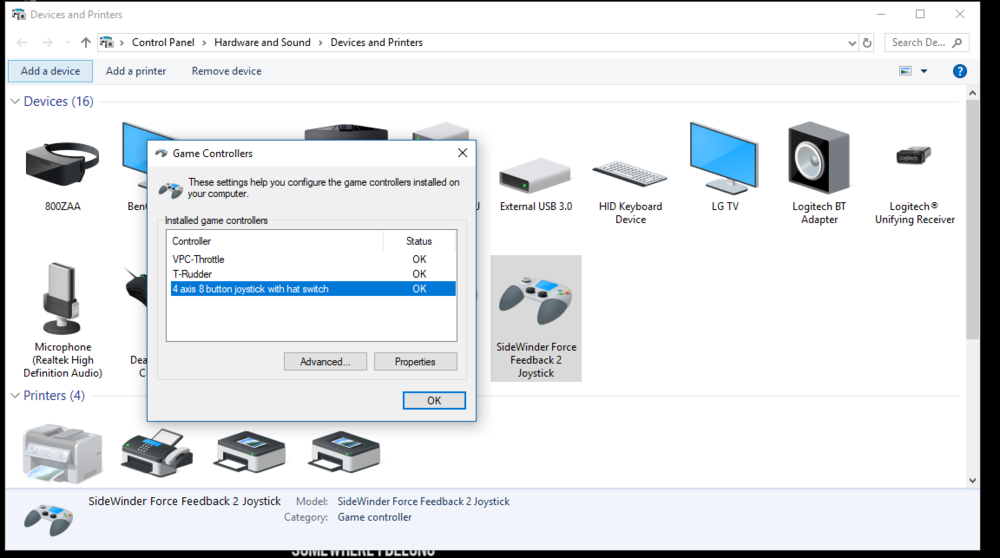The height and width of the screenshot is (558, 1000).
Task: Click the refresh icon in address bar
Action: click(x=867, y=43)
